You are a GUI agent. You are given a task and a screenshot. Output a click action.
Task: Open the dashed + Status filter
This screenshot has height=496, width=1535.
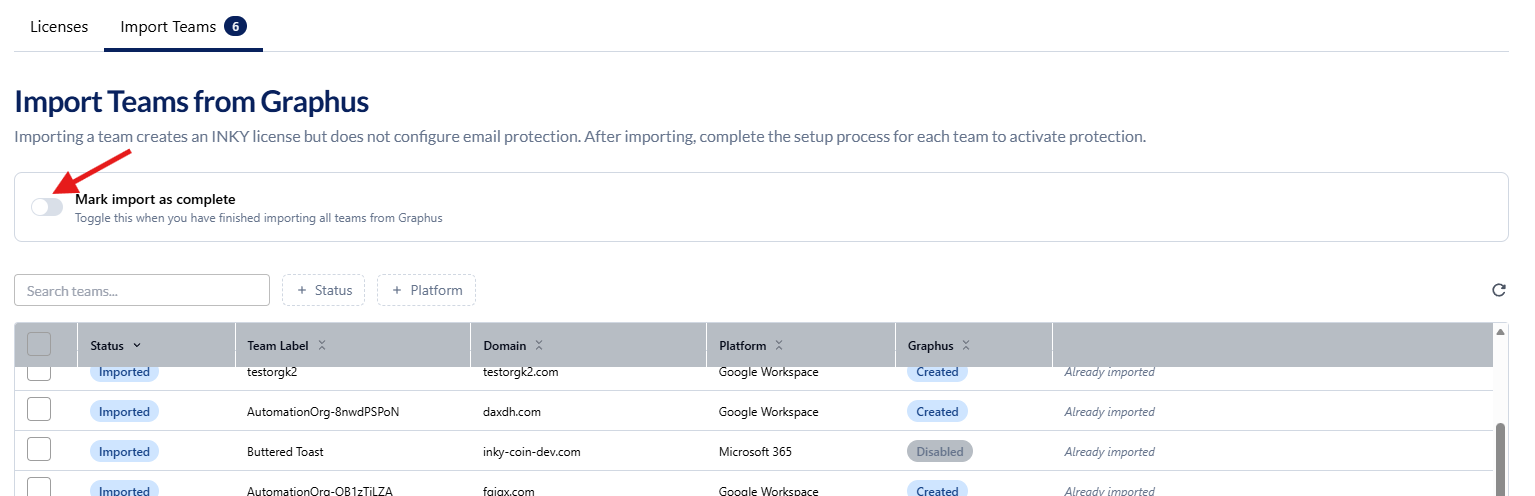323,290
